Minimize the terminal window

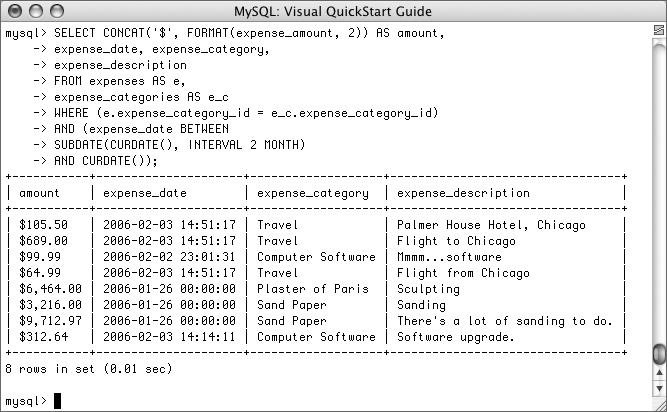coord(36,11)
